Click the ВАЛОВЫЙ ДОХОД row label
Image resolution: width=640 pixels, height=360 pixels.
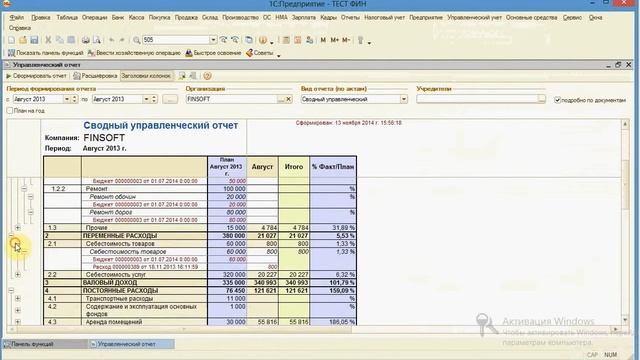point(110,282)
